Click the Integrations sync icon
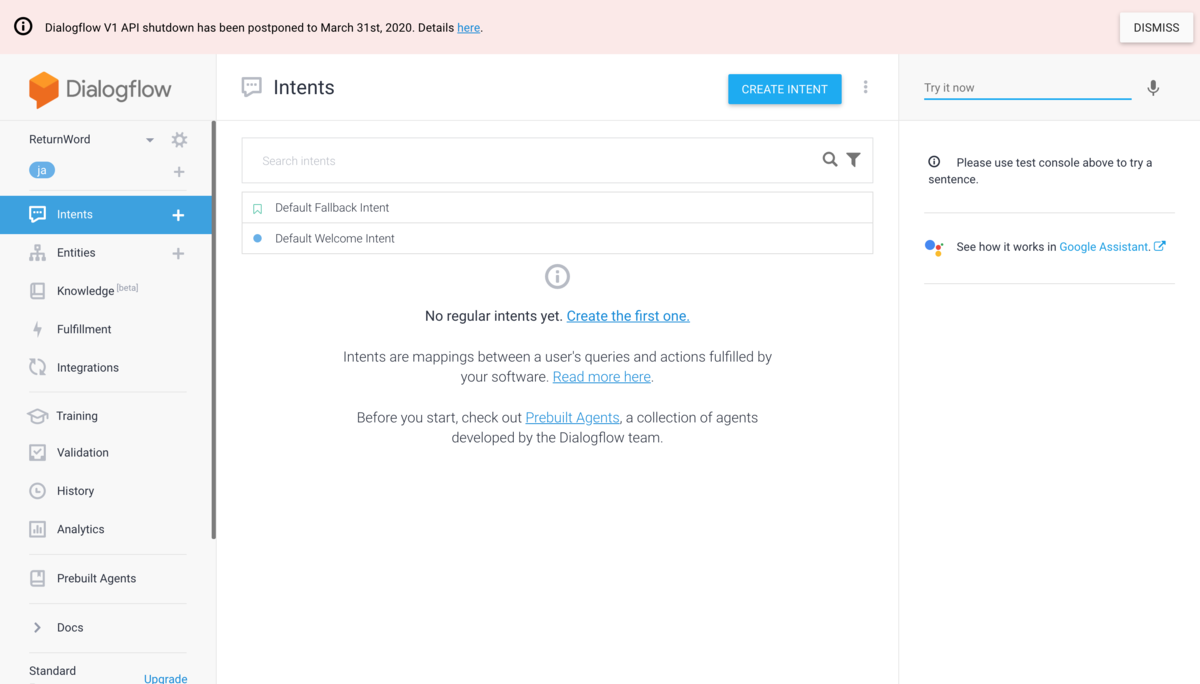 (x=37, y=367)
